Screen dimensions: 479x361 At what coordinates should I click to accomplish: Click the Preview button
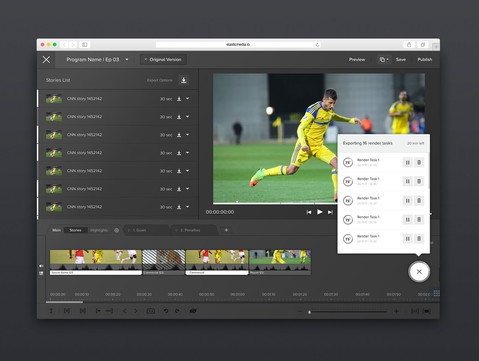click(x=357, y=60)
